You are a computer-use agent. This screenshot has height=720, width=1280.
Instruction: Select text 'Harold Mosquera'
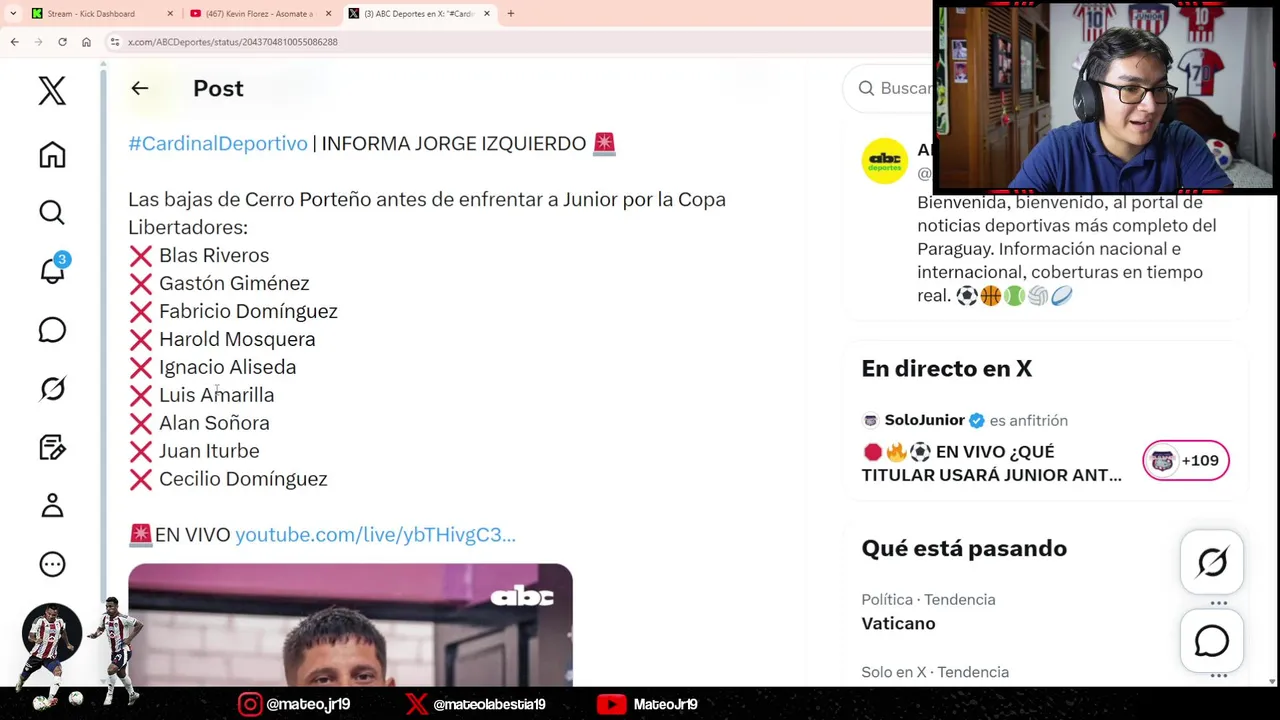point(237,339)
